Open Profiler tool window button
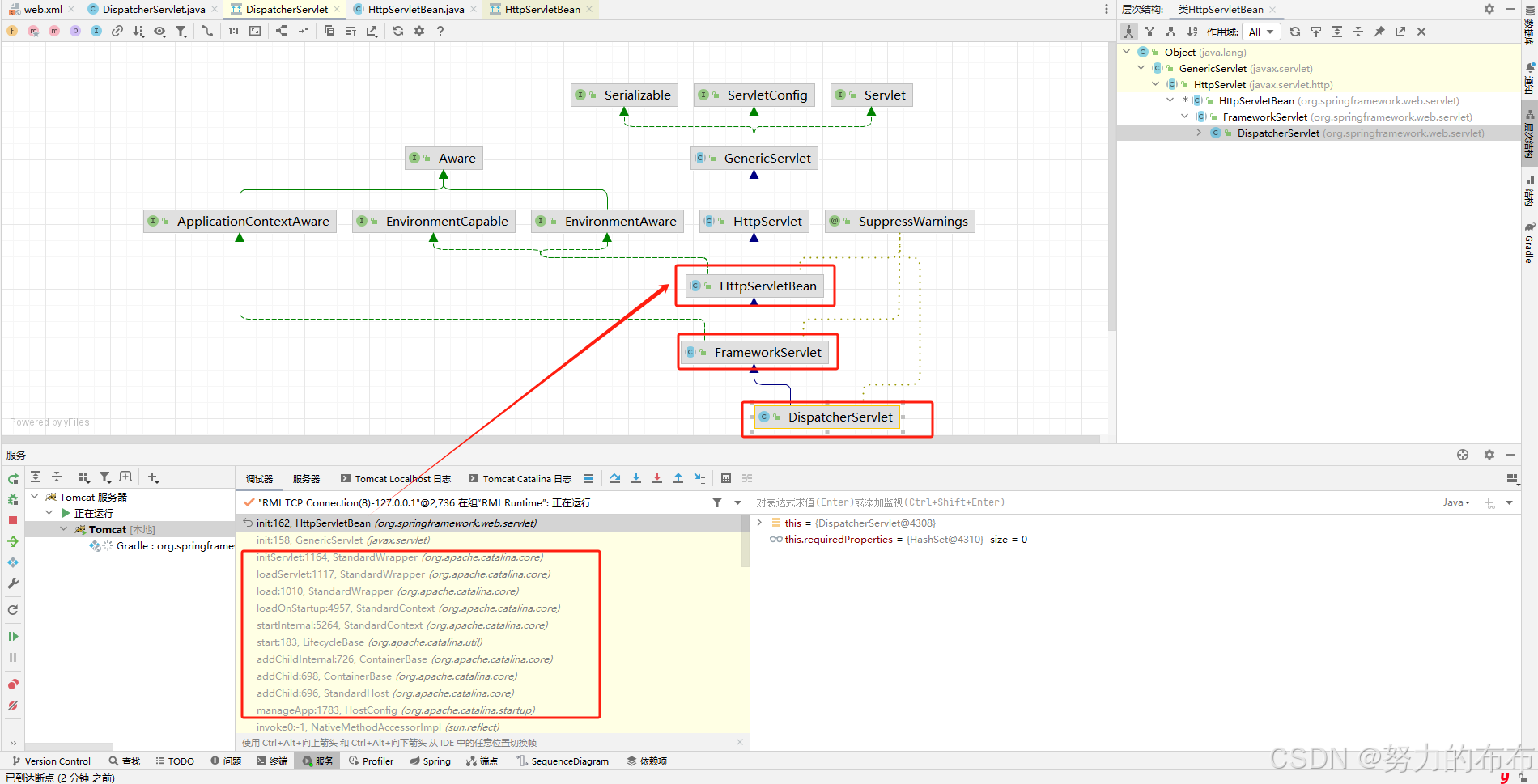This screenshot has width=1538, height=784. (x=371, y=761)
